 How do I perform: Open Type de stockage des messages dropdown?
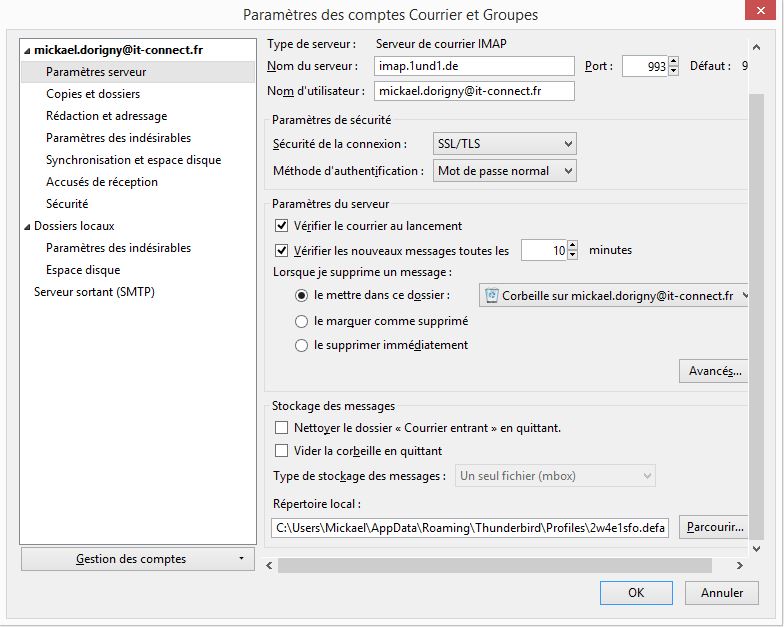pyautogui.click(x=555, y=476)
